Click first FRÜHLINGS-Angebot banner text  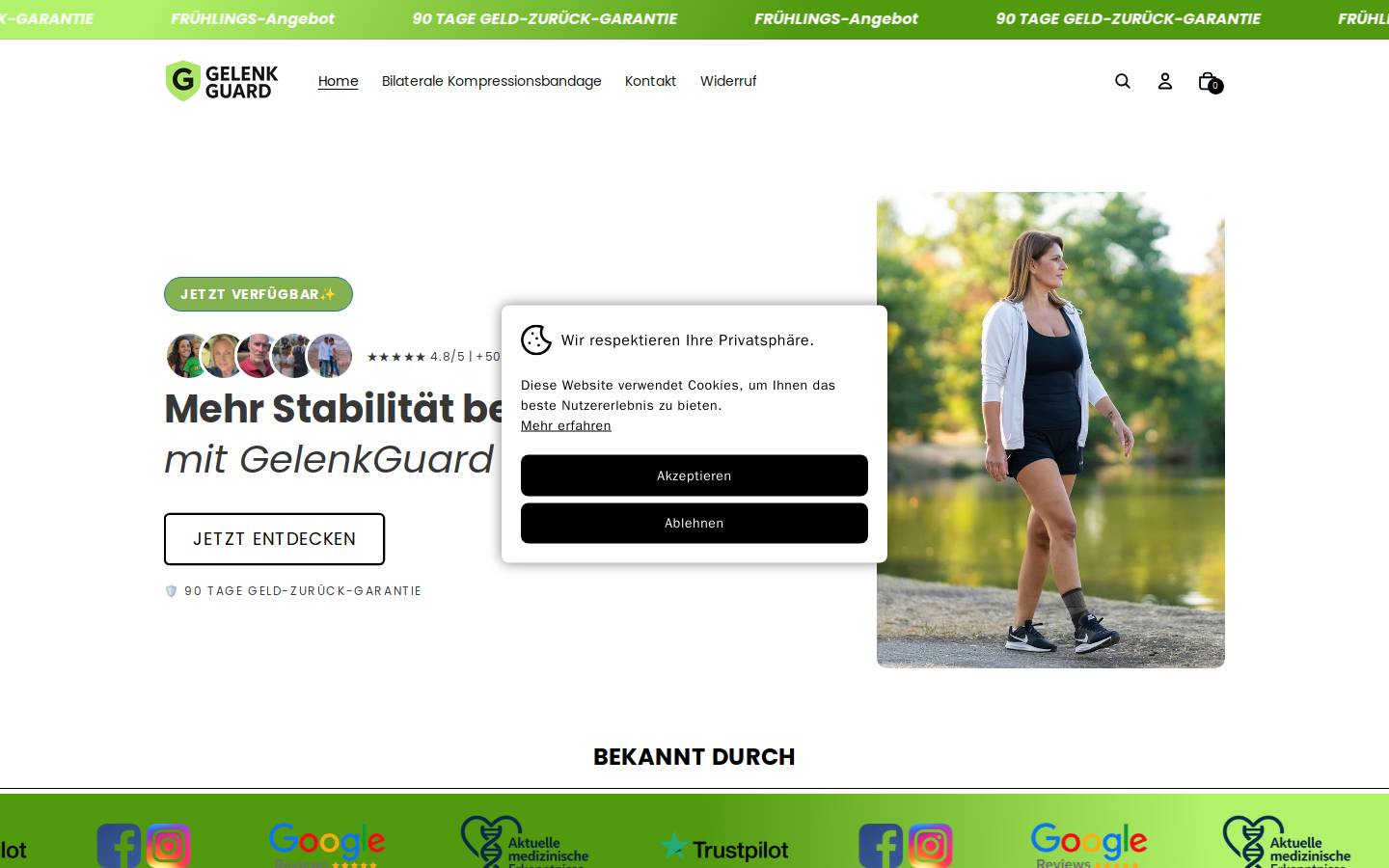click(x=253, y=18)
